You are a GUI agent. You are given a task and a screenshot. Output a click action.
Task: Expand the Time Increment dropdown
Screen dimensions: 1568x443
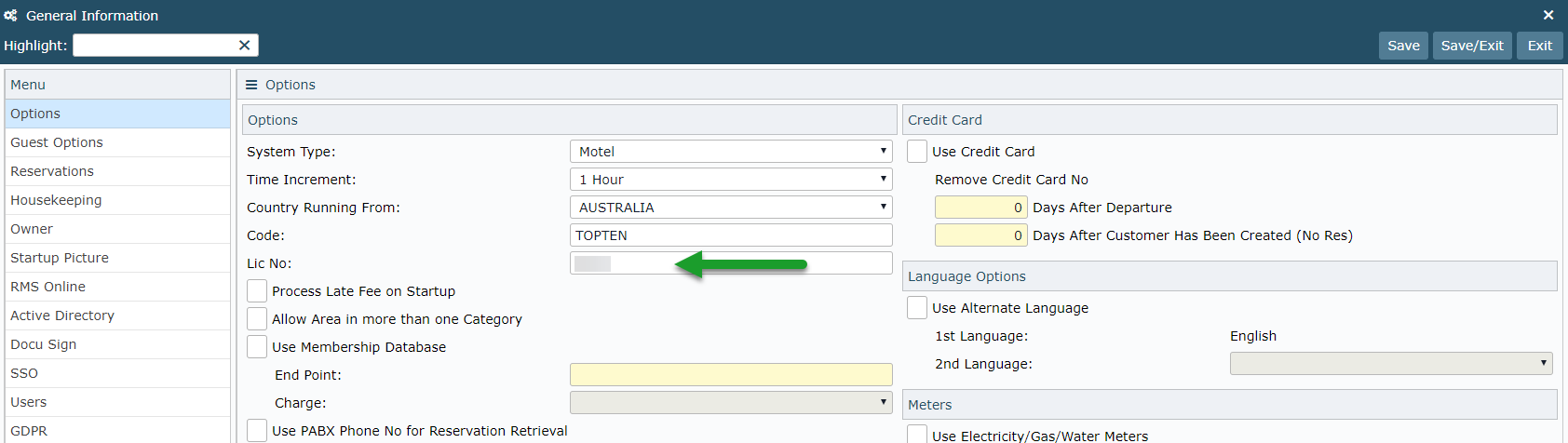(x=730, y=180)
